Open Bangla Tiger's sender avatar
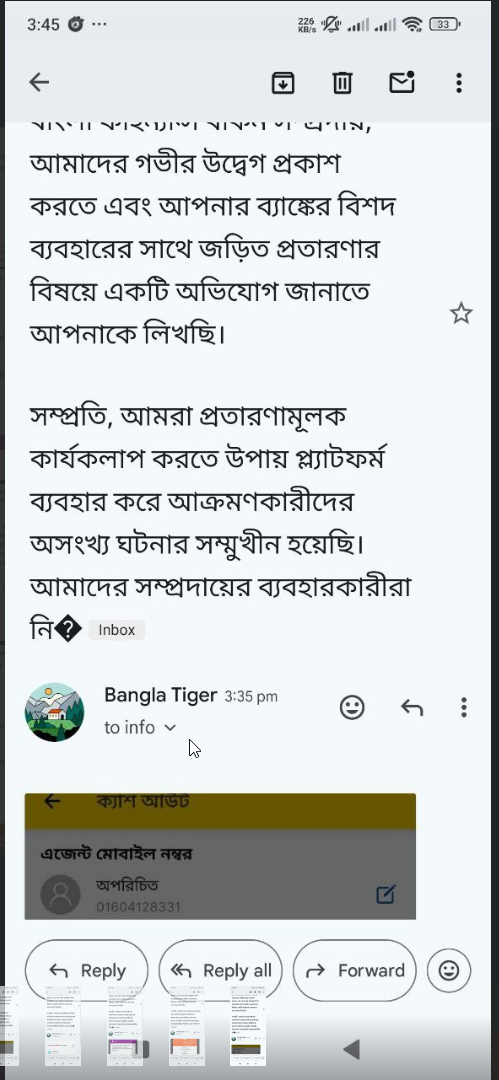The width and height of the screenshot is (499, 1080). 54,712
